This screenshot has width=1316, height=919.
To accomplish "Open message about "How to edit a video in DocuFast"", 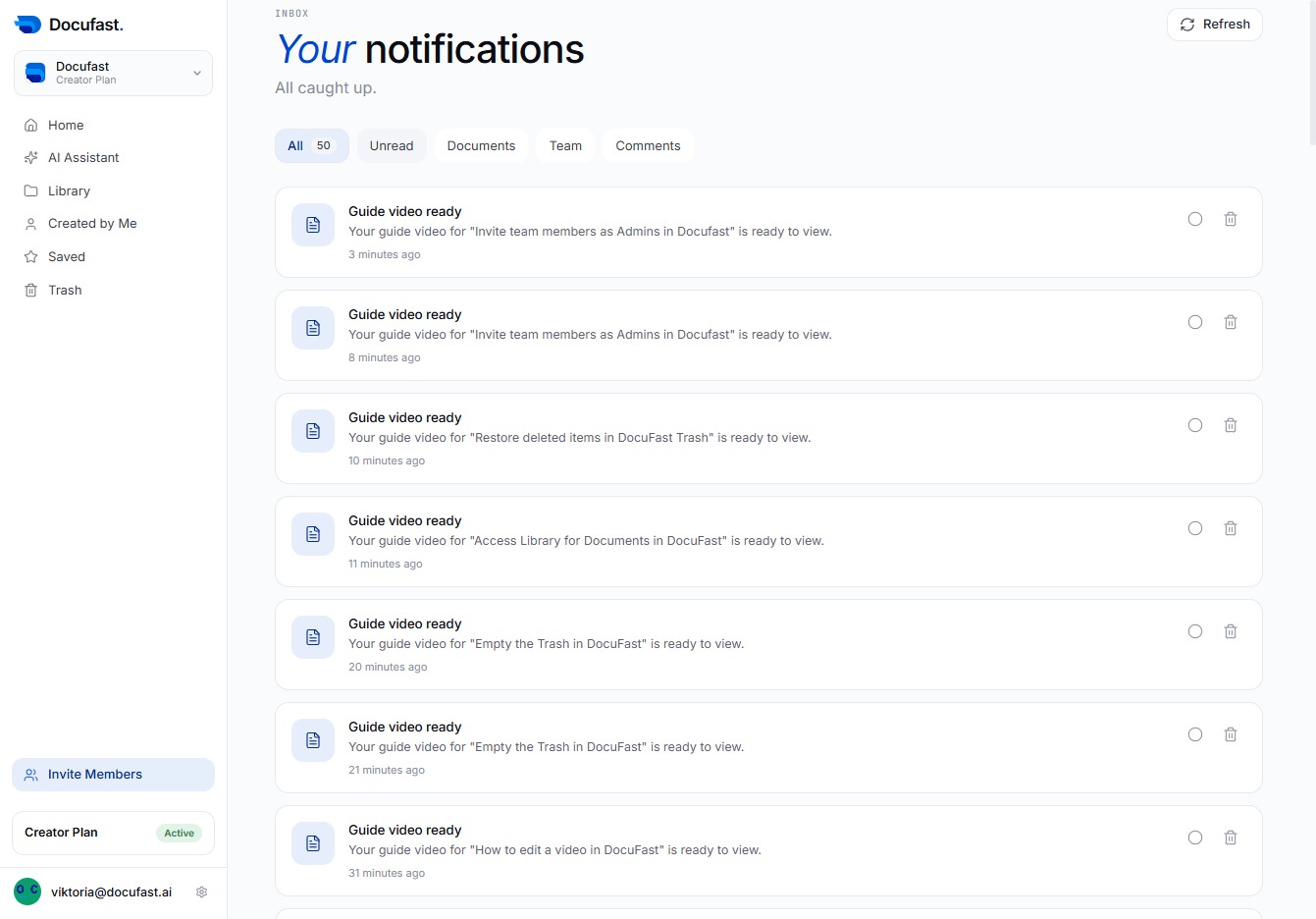I will point(554,850).
